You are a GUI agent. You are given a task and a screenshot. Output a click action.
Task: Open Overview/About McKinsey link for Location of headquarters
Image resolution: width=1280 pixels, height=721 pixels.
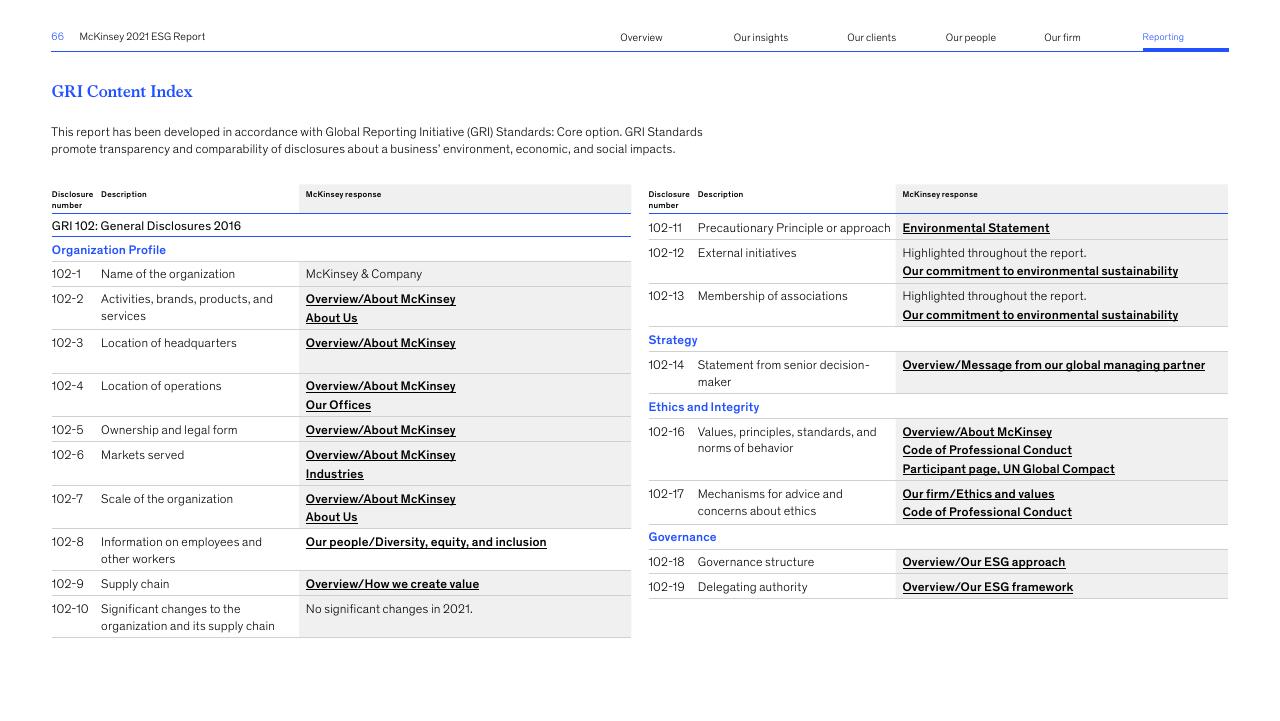(x=380, y=343)
